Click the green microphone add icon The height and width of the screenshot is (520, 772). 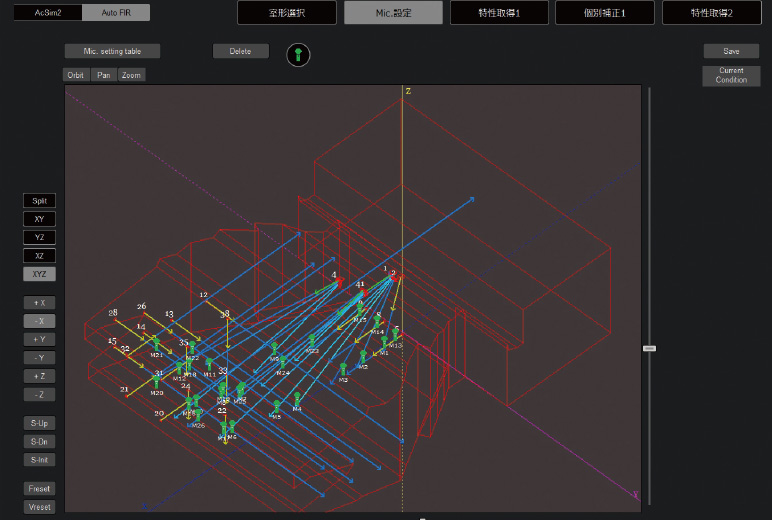click(297, 54)
